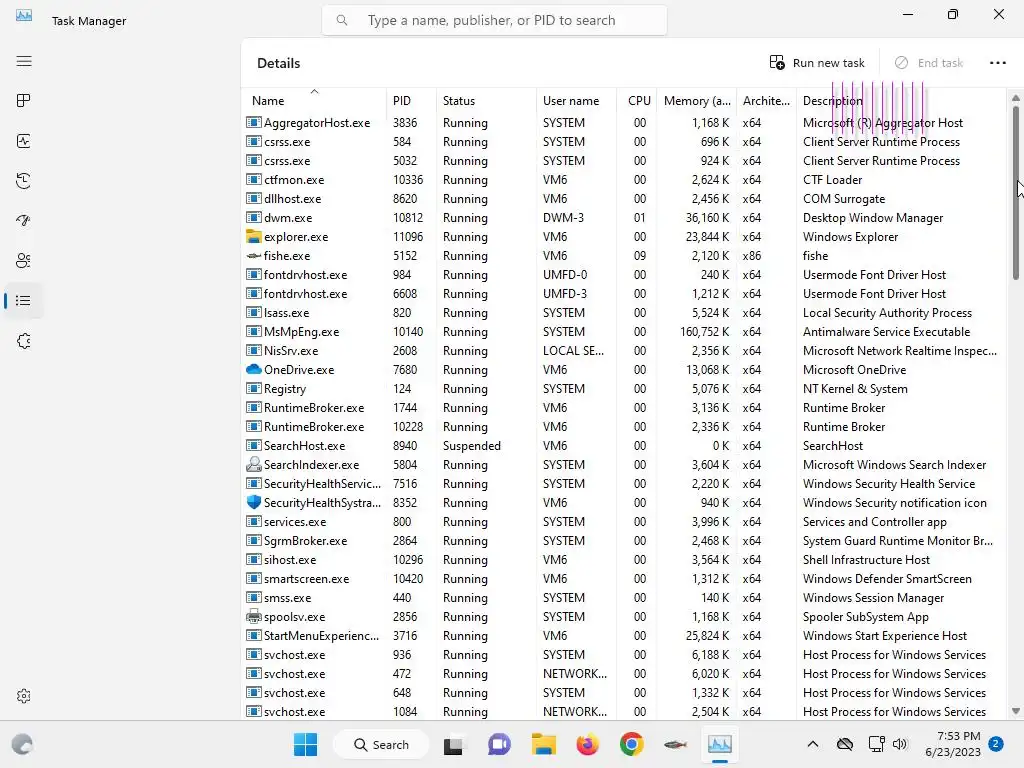Launch Firefox from taskbar
This screenshot has height=768, width=1024.
click(x=588, y=744)
